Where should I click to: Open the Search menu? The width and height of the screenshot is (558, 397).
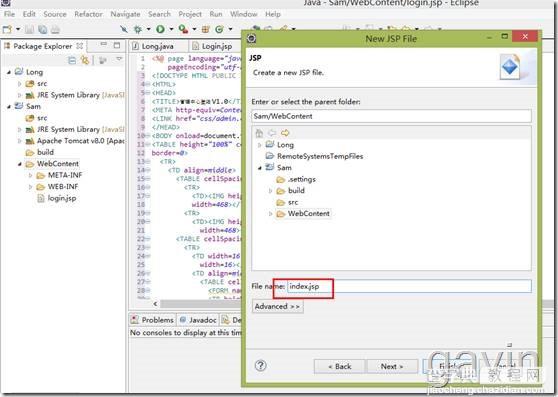click(x=159, y=14)
